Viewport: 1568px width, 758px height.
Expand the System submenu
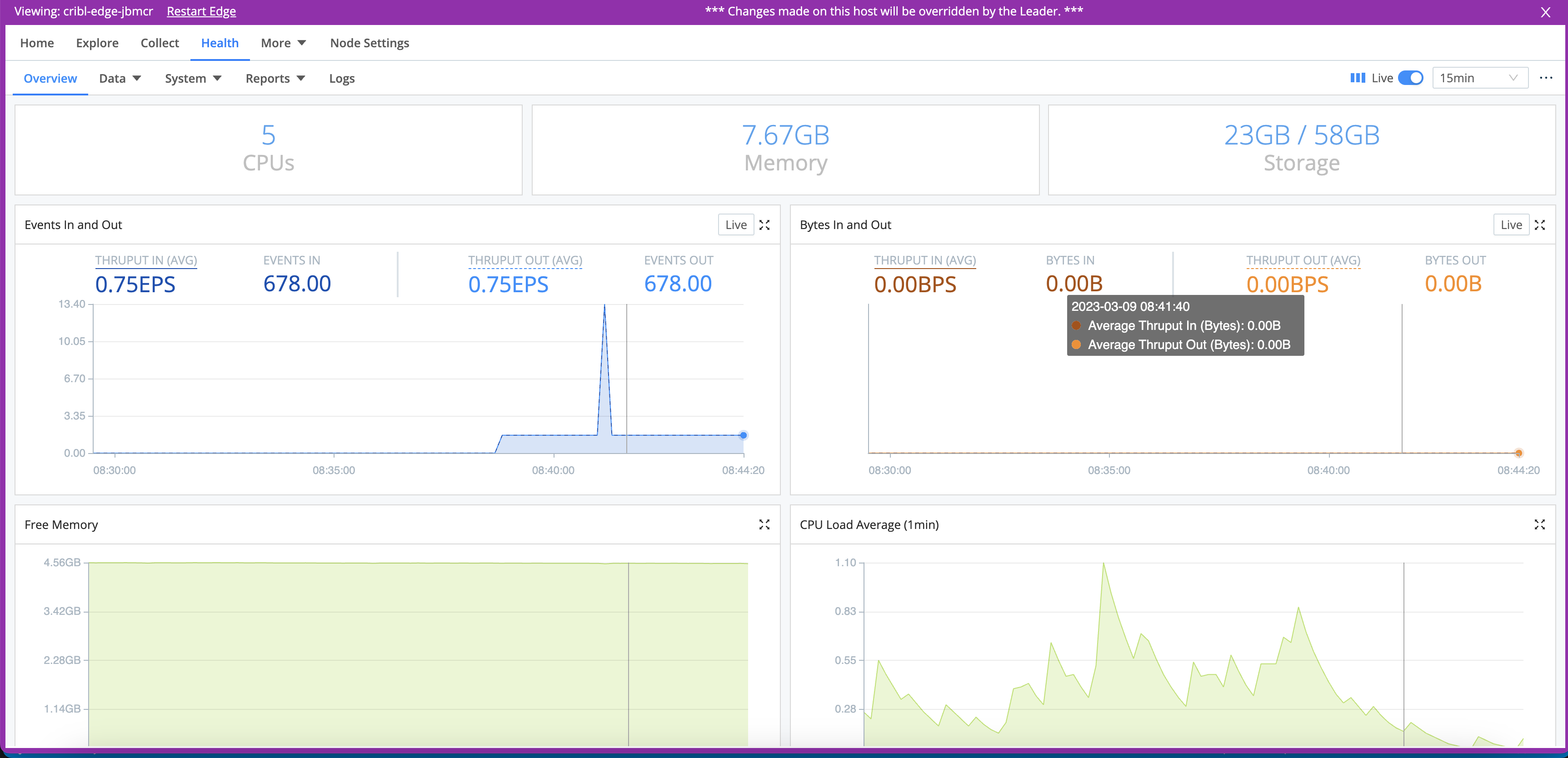pyautogui.click(x=193, y=79)
